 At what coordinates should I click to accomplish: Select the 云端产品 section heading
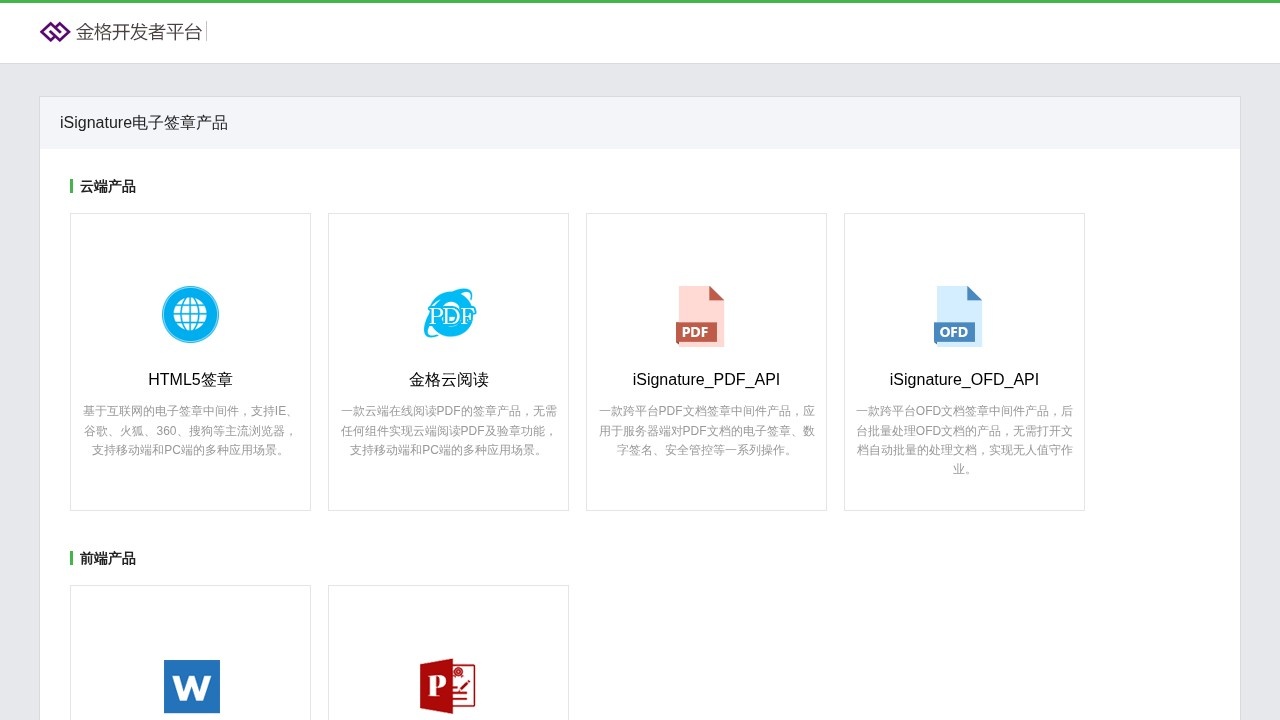[108, 187]
